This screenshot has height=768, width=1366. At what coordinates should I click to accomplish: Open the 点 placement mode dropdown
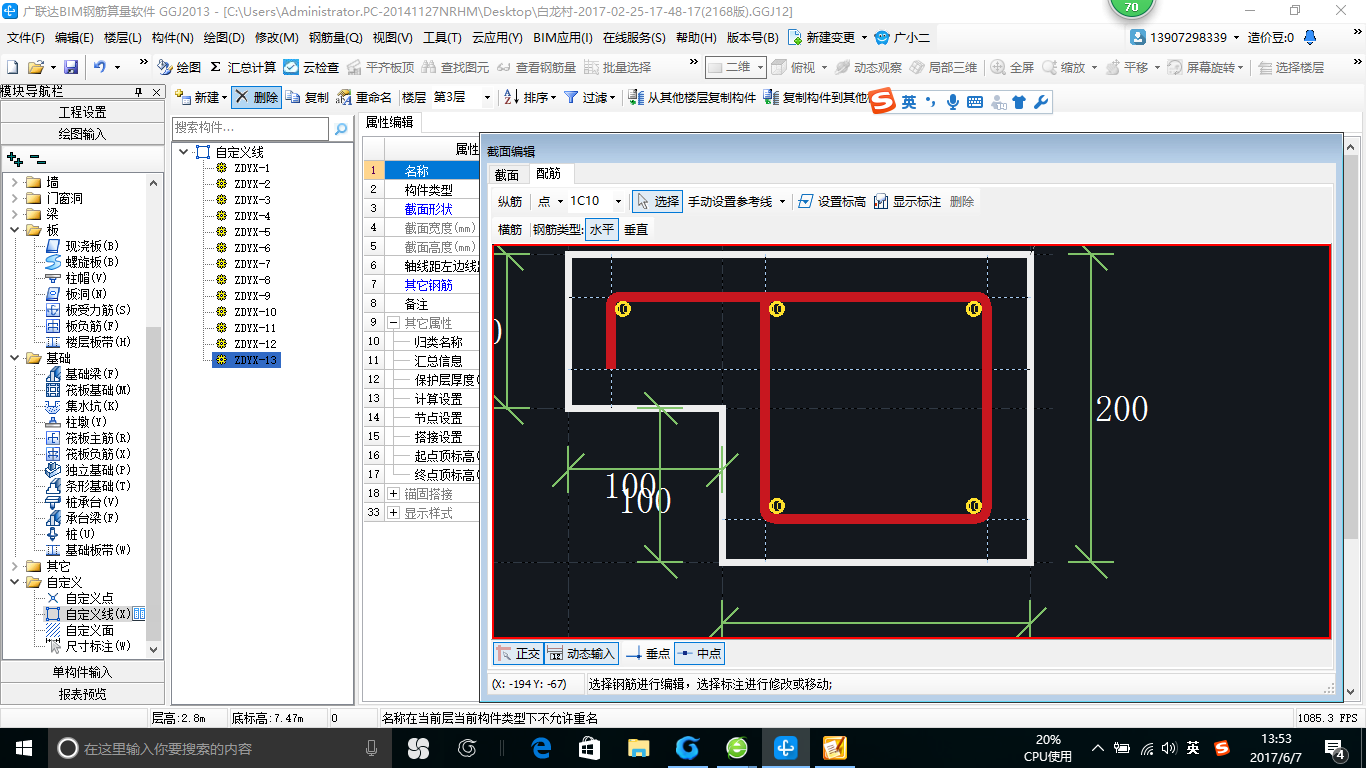coord(560,201)
